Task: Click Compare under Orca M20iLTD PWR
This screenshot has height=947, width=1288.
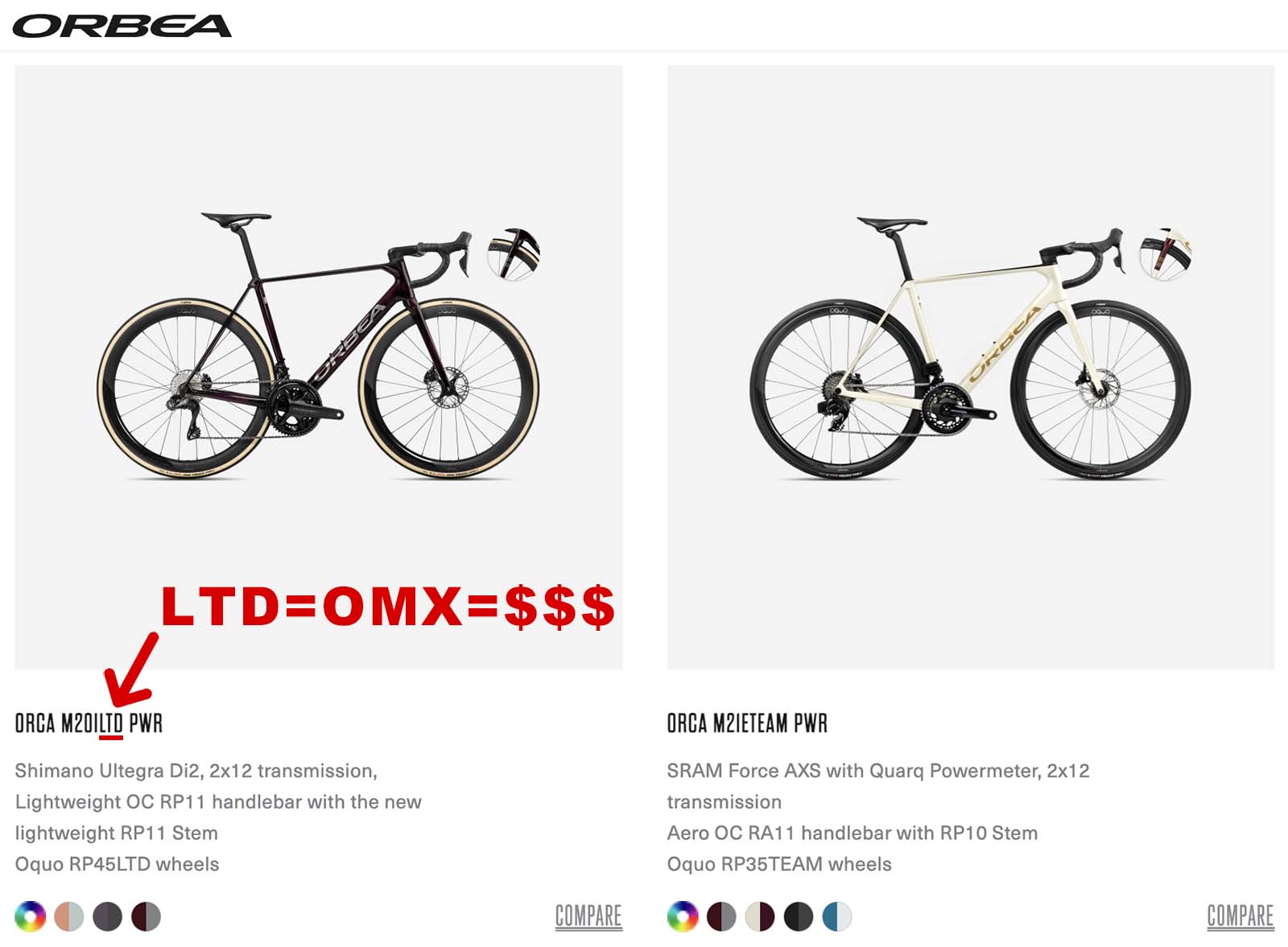Action: [588, 916]
